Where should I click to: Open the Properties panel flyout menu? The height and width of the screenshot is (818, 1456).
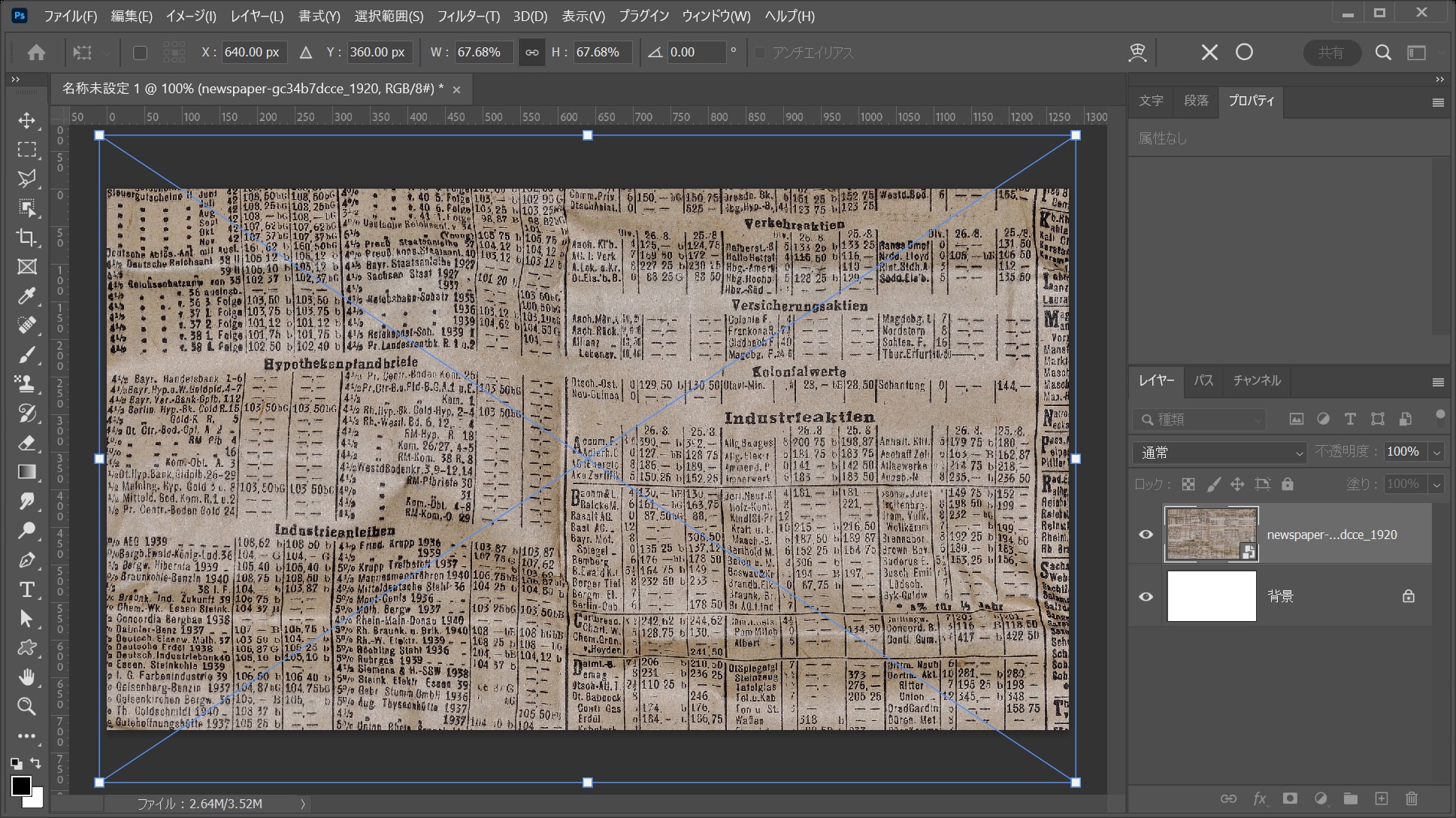pos(1438,103)
